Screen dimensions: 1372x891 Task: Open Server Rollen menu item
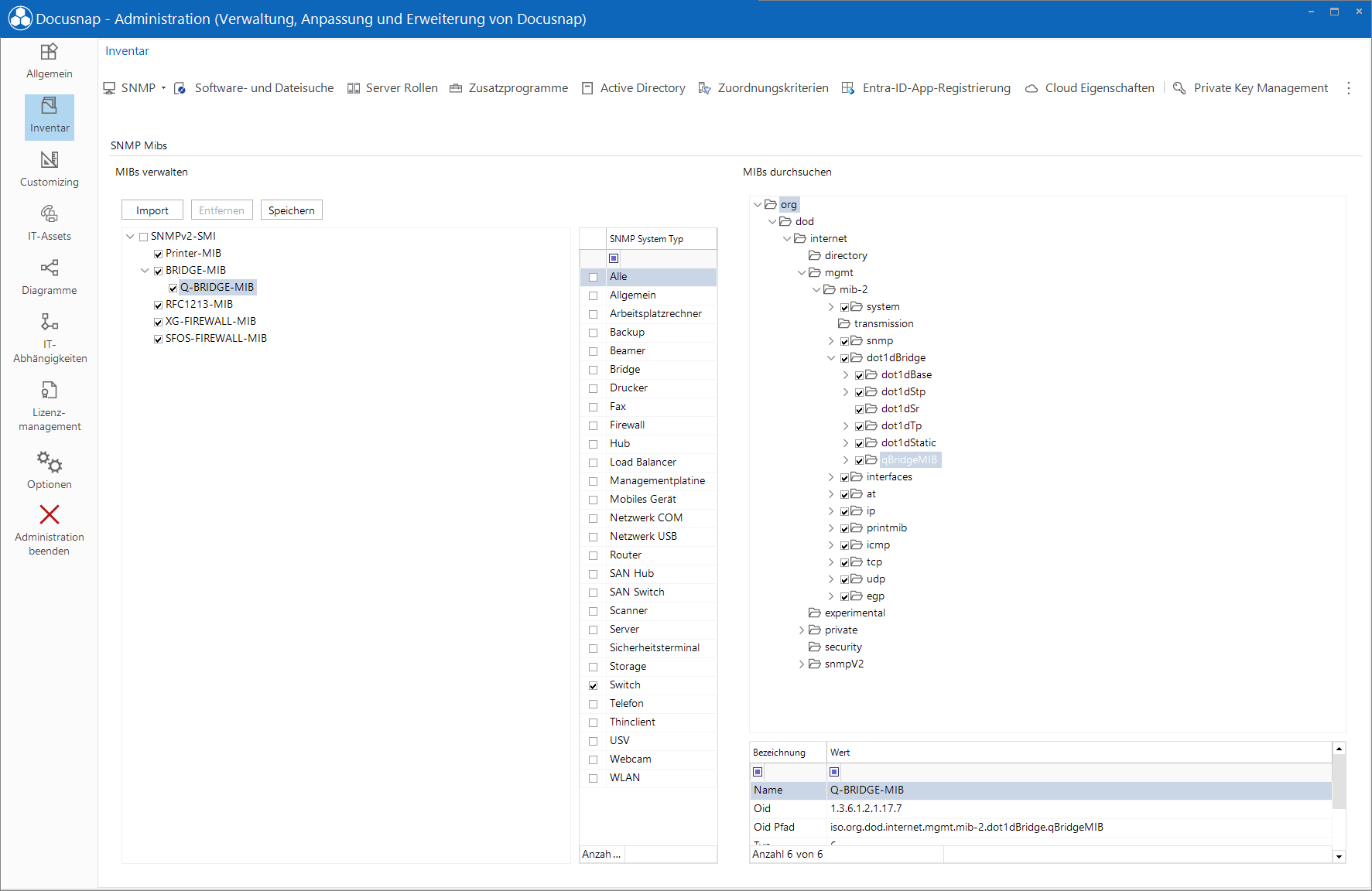tap(402, 88)
